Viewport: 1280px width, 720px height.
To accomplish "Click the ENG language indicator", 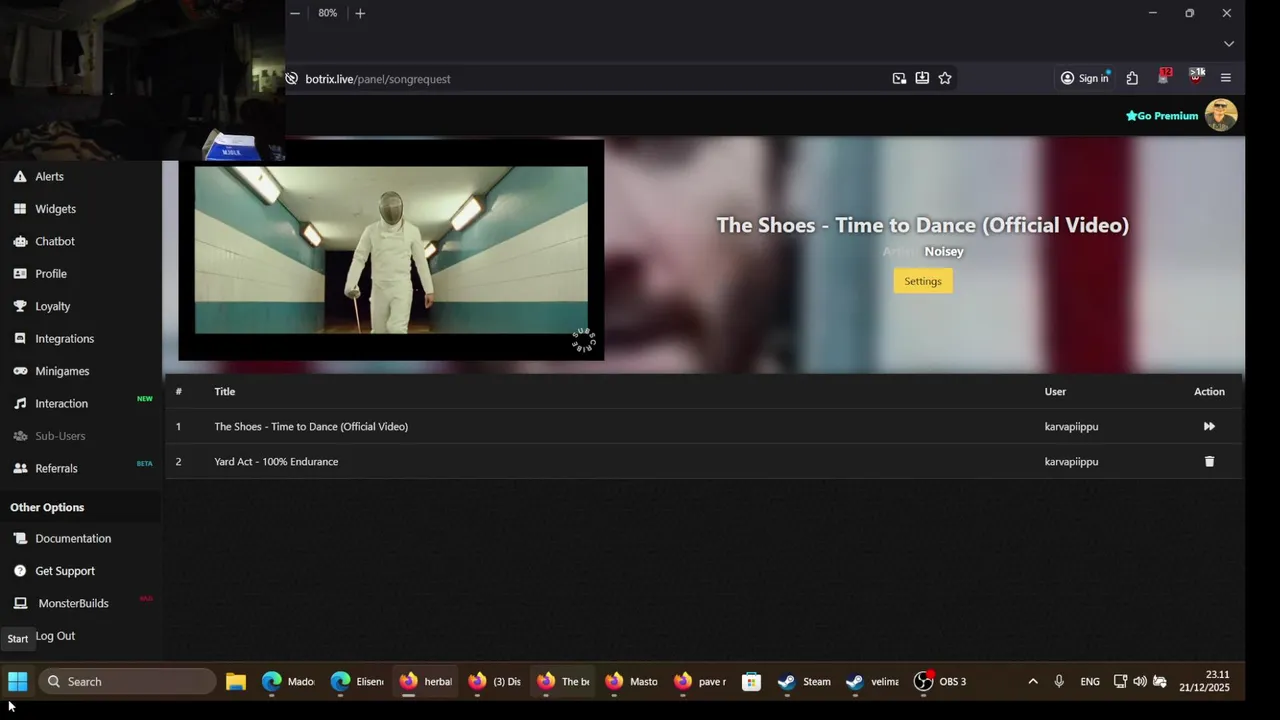I will (x=1090, y=682).
